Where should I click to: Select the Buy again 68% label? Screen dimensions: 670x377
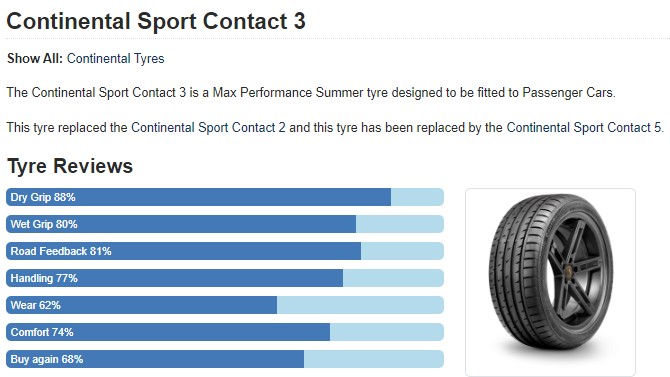(x=47, y=359)
